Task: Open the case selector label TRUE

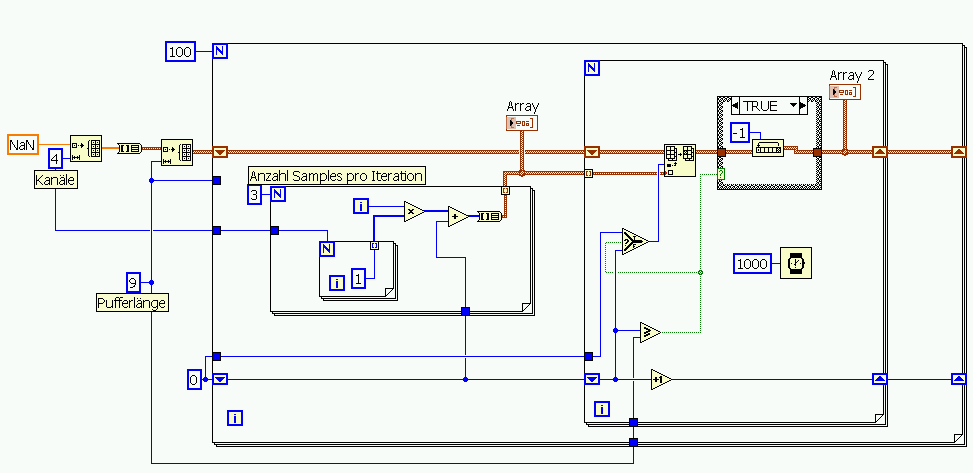Action: [x=761, y=106]
